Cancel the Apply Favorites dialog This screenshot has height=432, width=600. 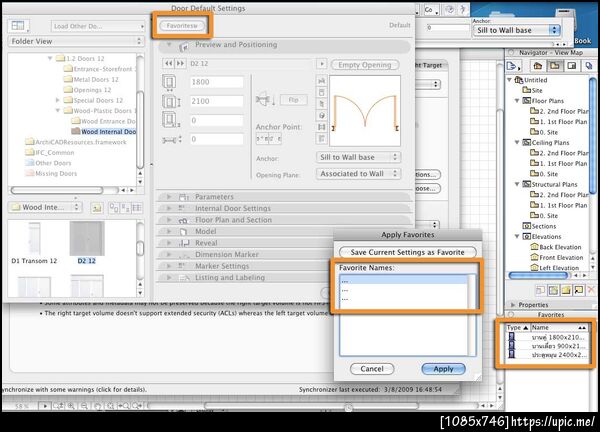[x=372, y=369]
